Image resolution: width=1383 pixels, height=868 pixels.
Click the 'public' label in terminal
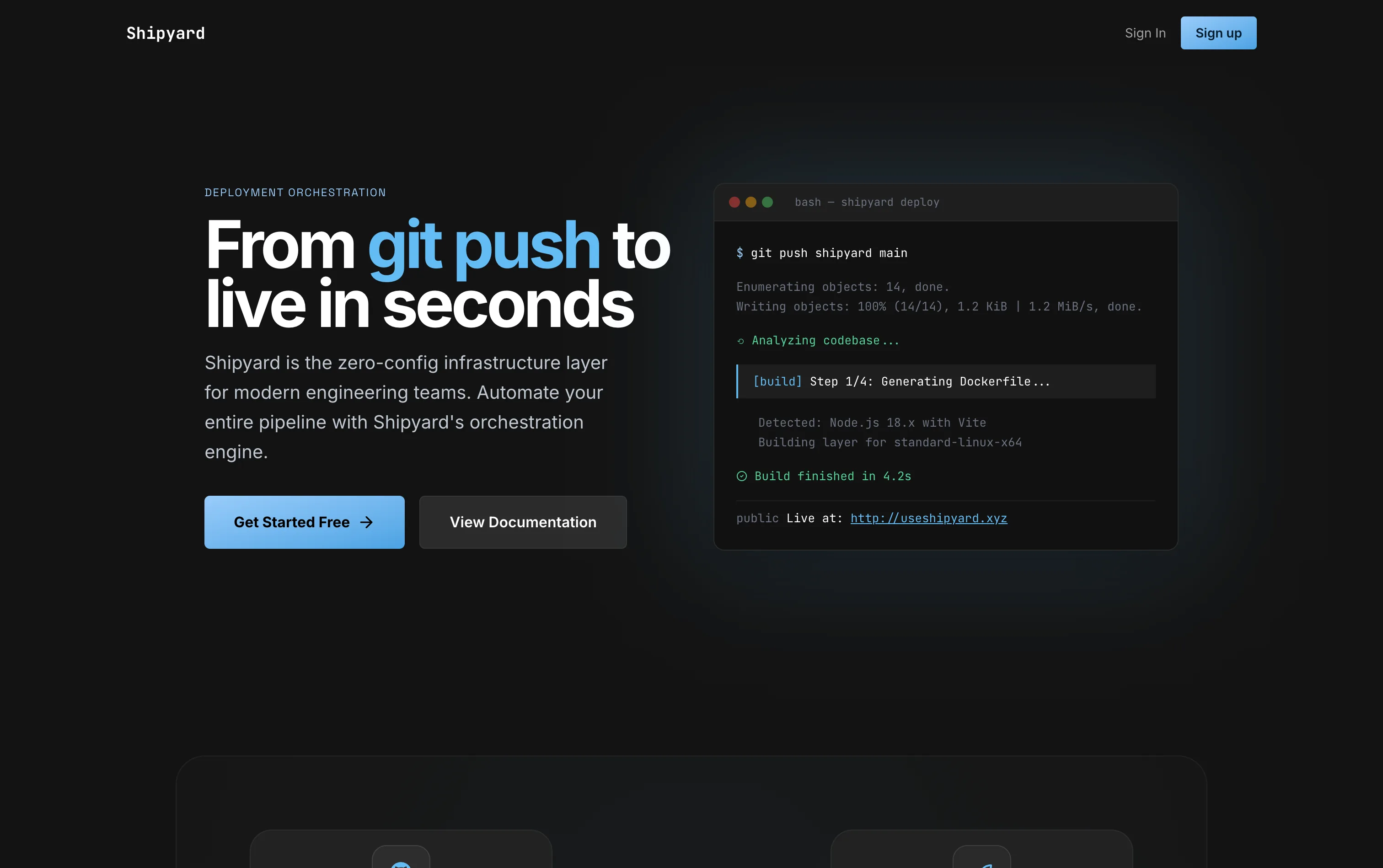757,519
